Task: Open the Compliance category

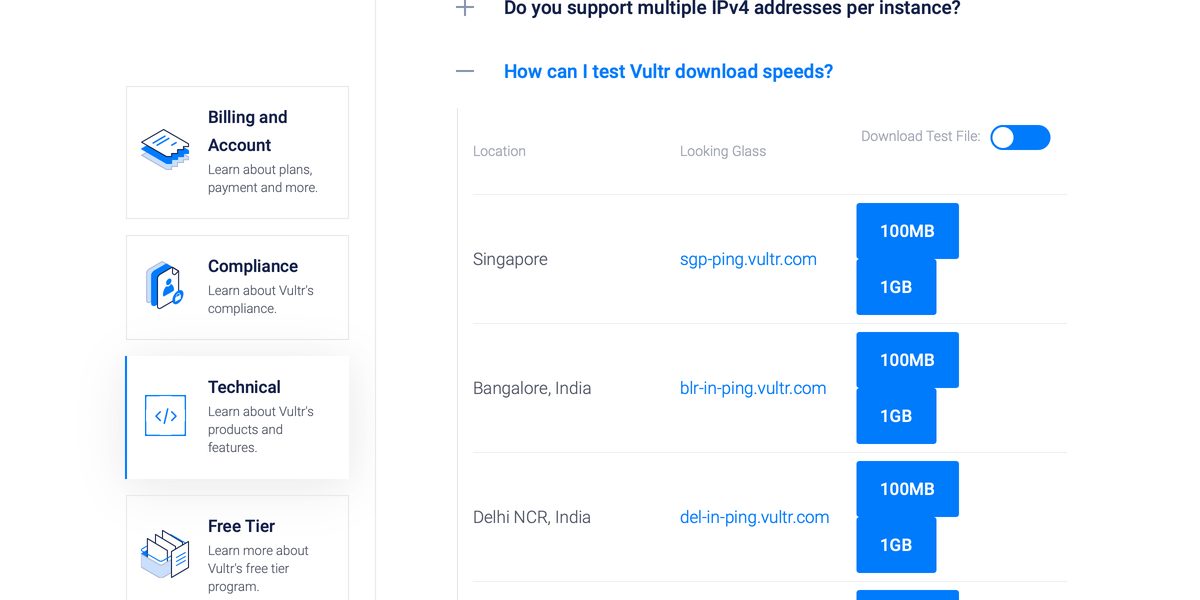Action: click(237, 287)
